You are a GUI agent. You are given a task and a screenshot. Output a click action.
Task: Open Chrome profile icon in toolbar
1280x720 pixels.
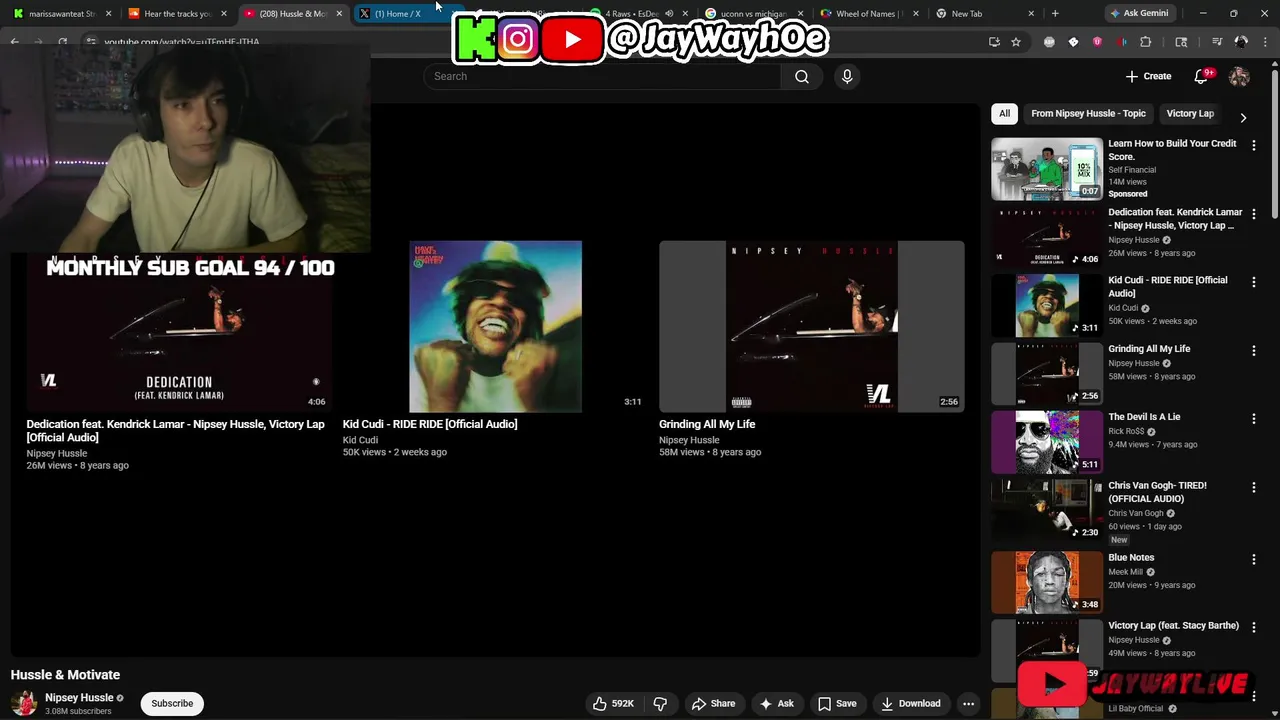(x=1241, y=42)
